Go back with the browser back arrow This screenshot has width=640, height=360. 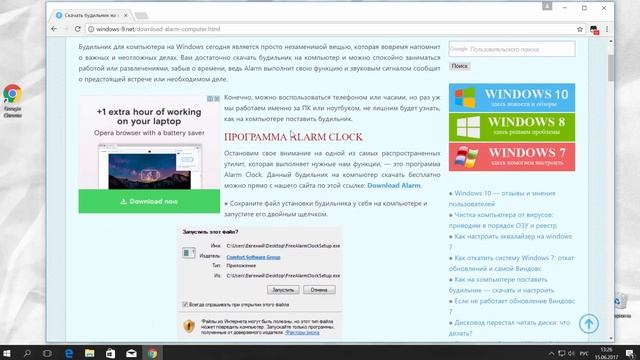(x=54, y=29)
